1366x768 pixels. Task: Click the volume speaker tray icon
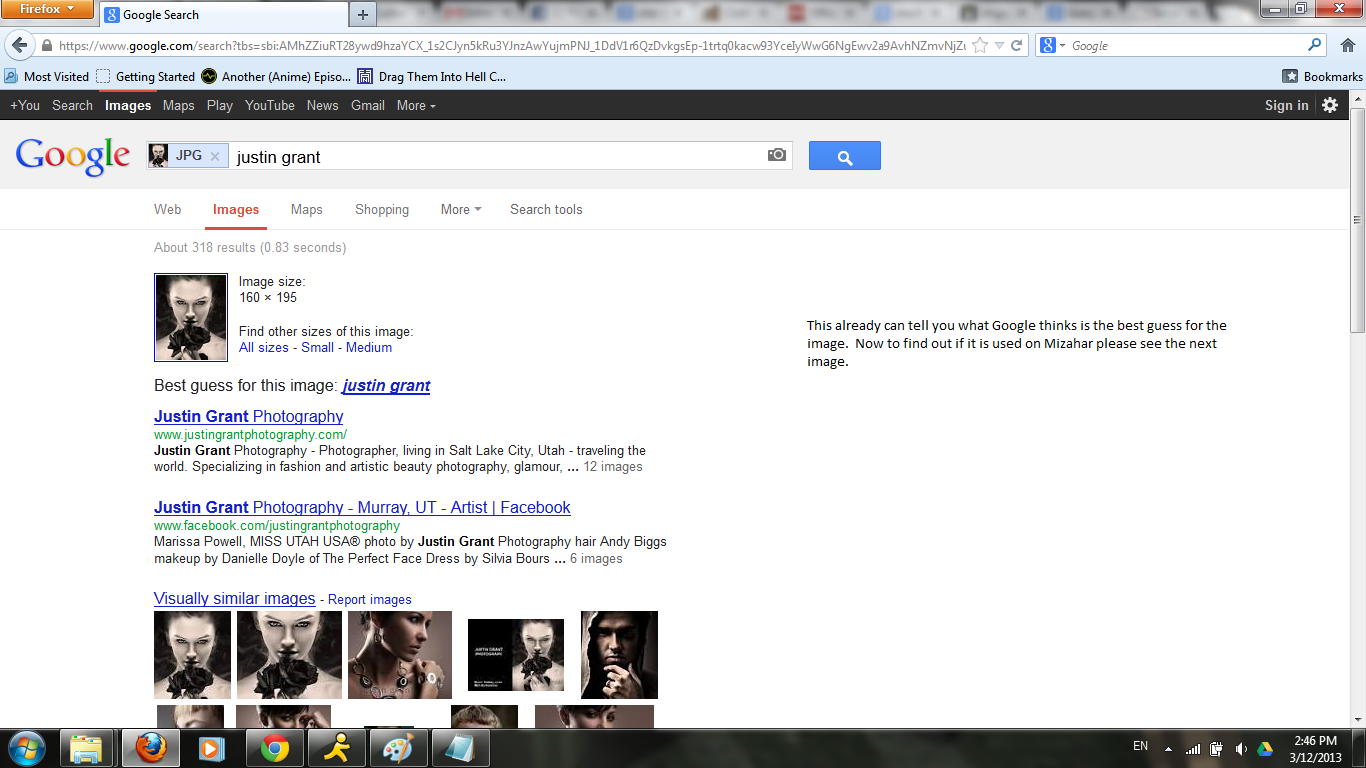(x=1241, y=748)
